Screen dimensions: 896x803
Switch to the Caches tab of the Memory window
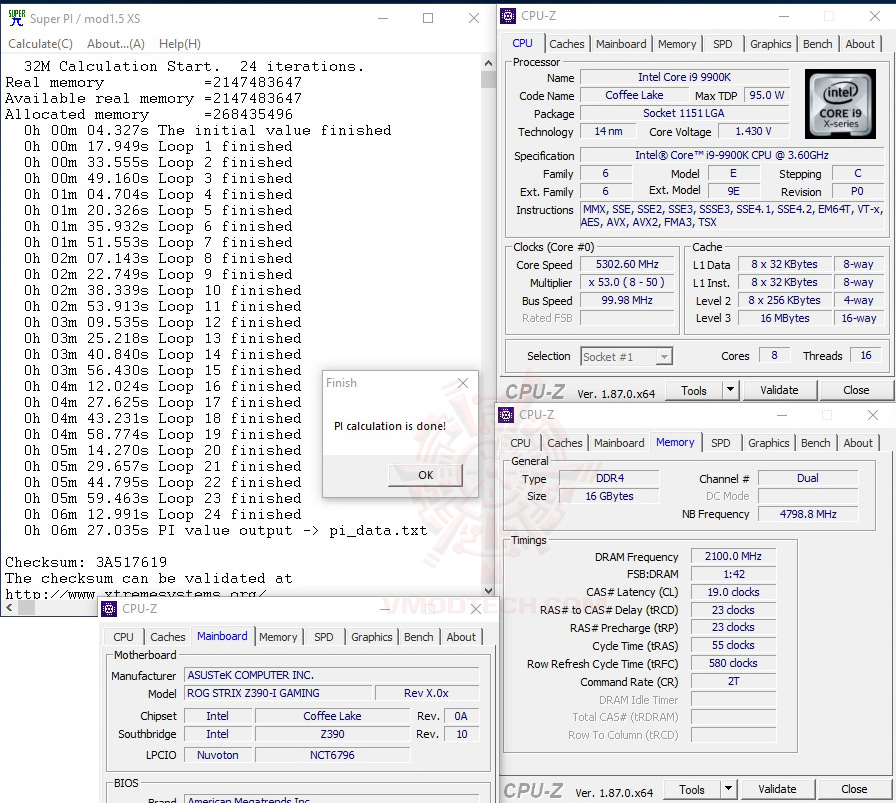tap(565, 443)
